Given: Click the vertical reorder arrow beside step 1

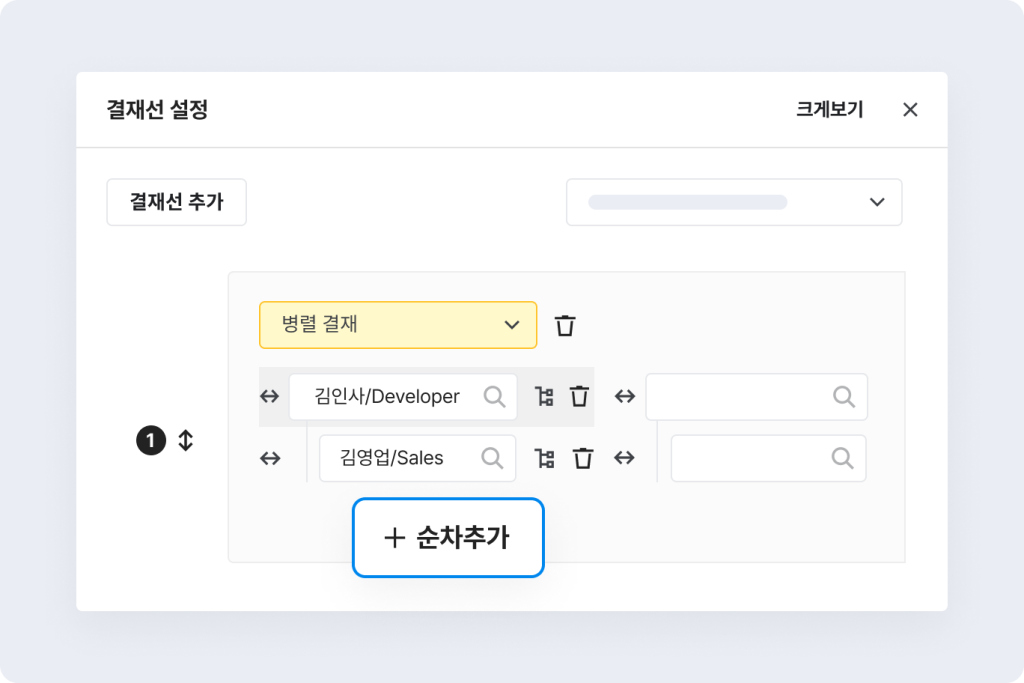Looking at the screenshot, I should 185,440.
